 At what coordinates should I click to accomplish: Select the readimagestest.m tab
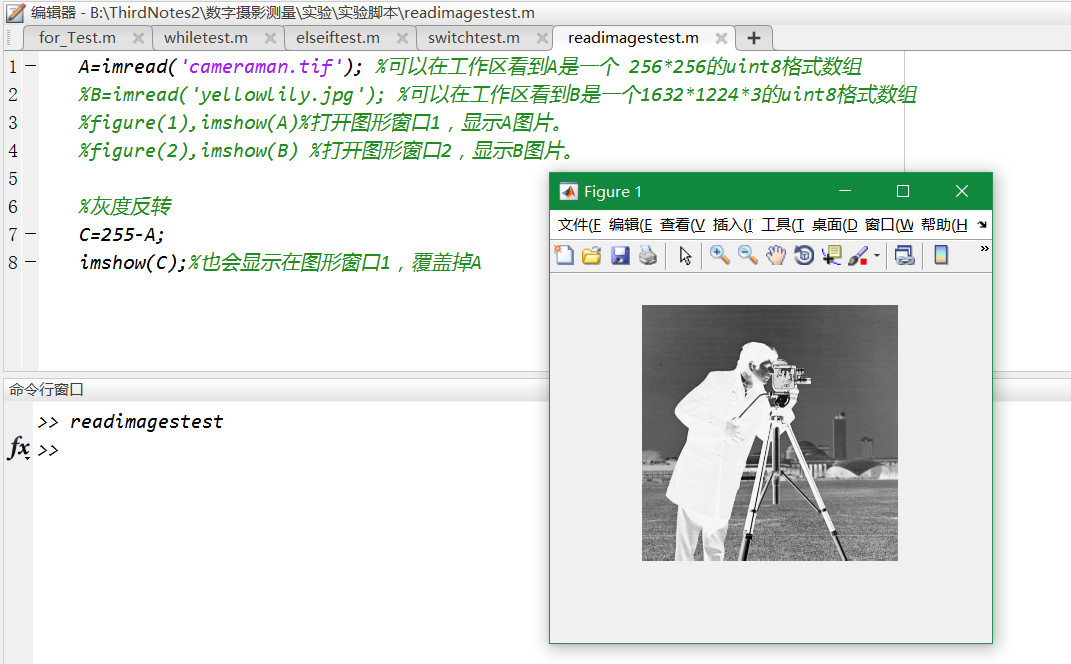pos(633,38)
